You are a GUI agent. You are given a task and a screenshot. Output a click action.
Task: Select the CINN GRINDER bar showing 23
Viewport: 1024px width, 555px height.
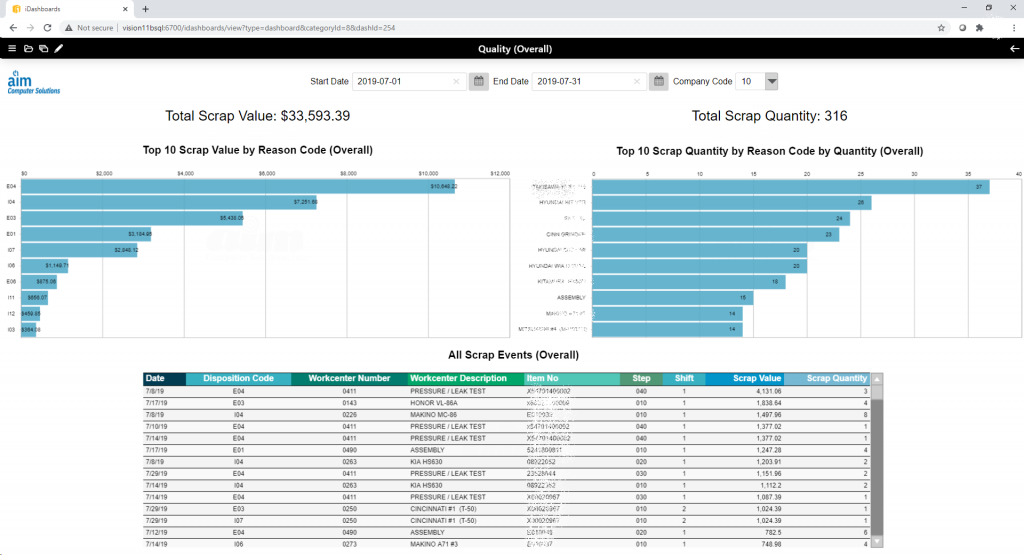(x=716, y=234)
